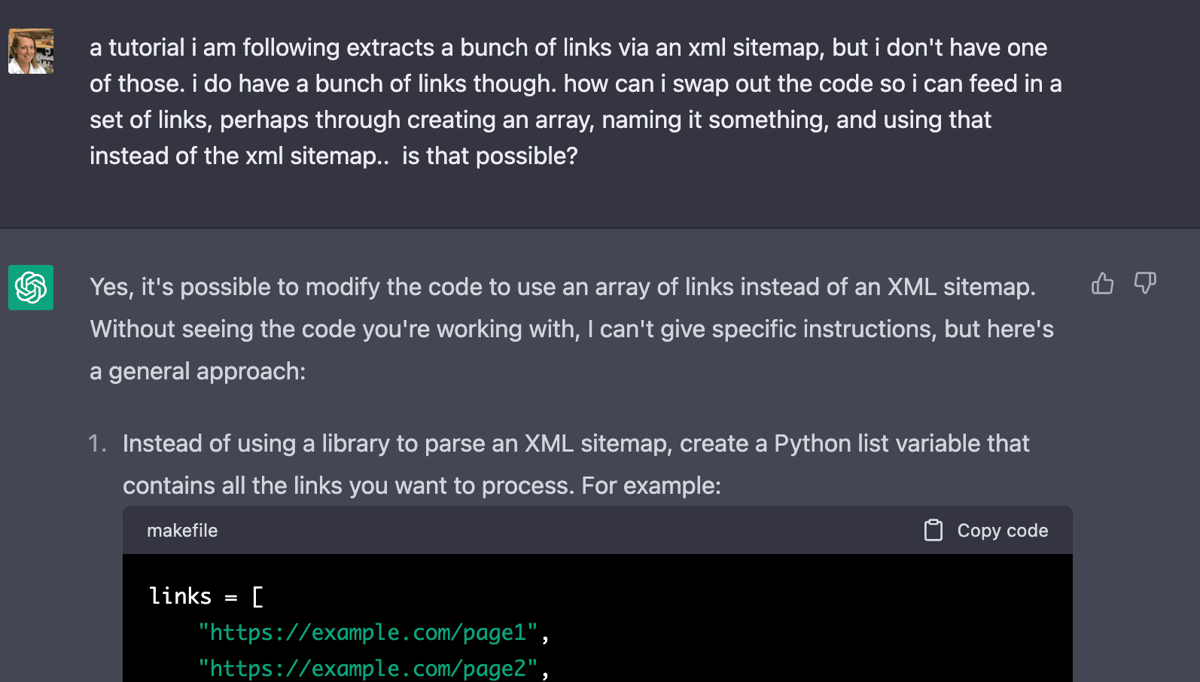The image size is (1200, 682).
Task: Click the code line 'links = ['
Action: tap(206, 596)
